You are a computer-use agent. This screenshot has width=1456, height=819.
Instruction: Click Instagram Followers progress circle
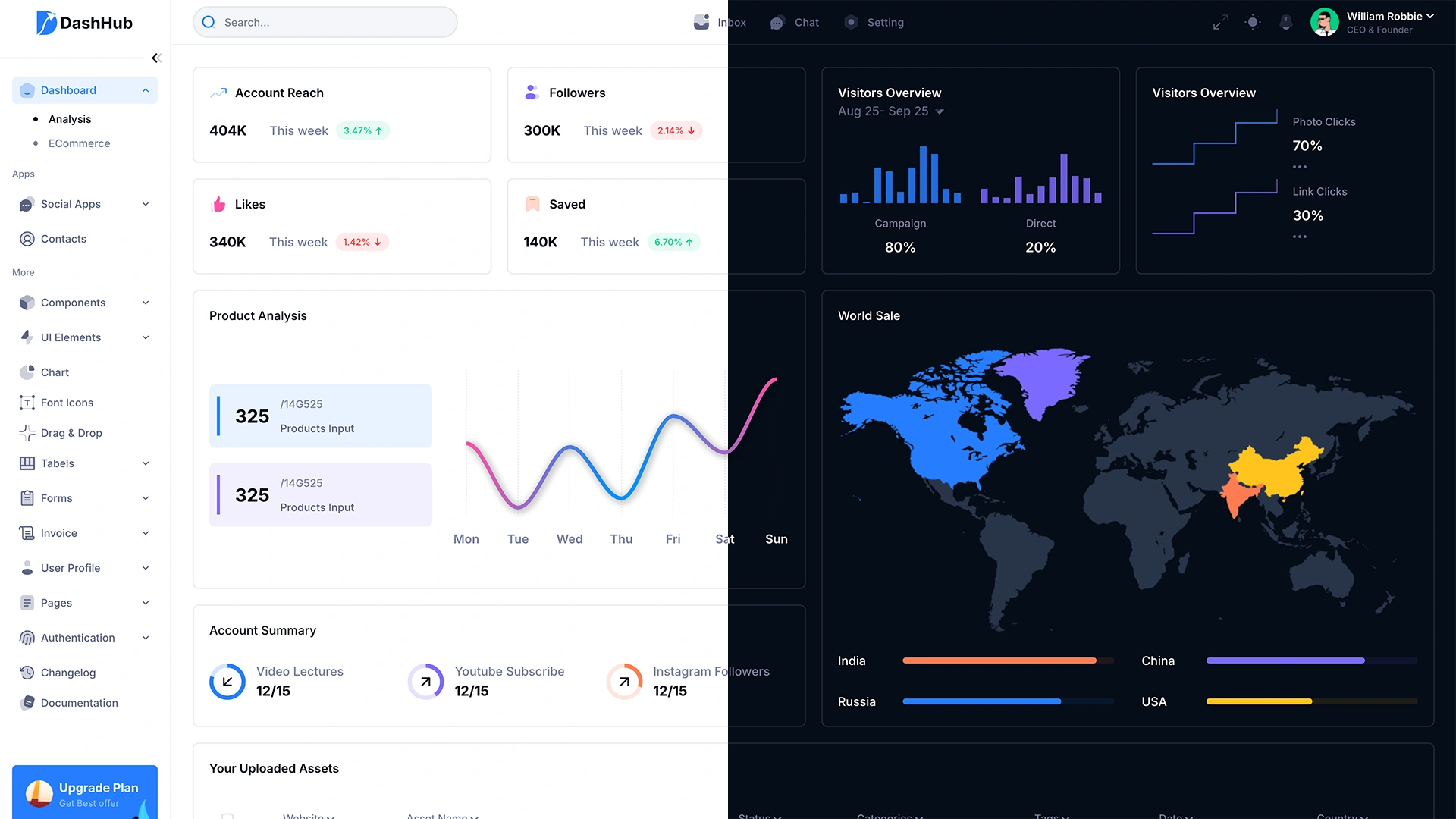[624, 681]
